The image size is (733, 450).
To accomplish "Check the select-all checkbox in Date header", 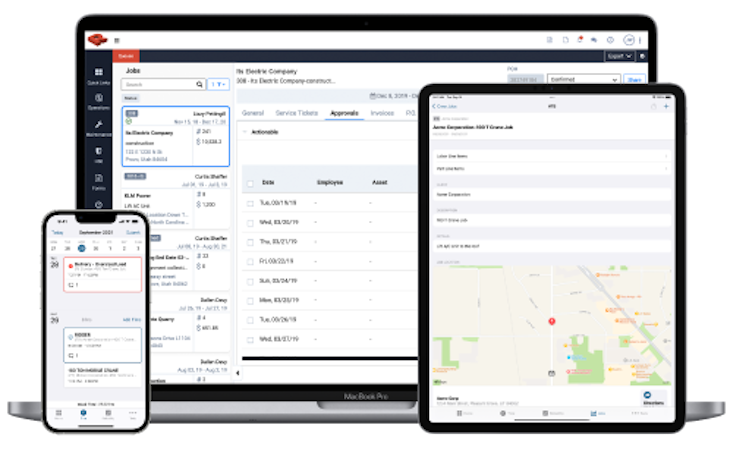I will 250,183.
